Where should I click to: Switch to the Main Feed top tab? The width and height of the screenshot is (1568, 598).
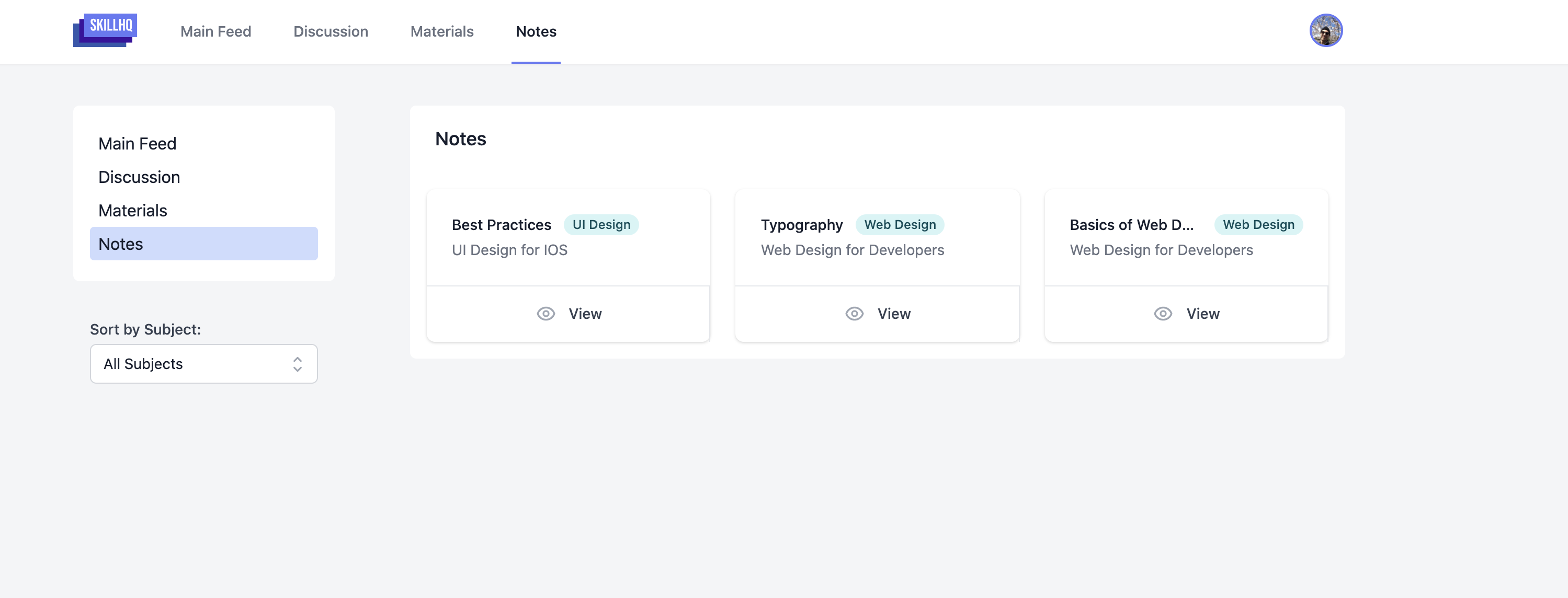(x=215, y=32)
